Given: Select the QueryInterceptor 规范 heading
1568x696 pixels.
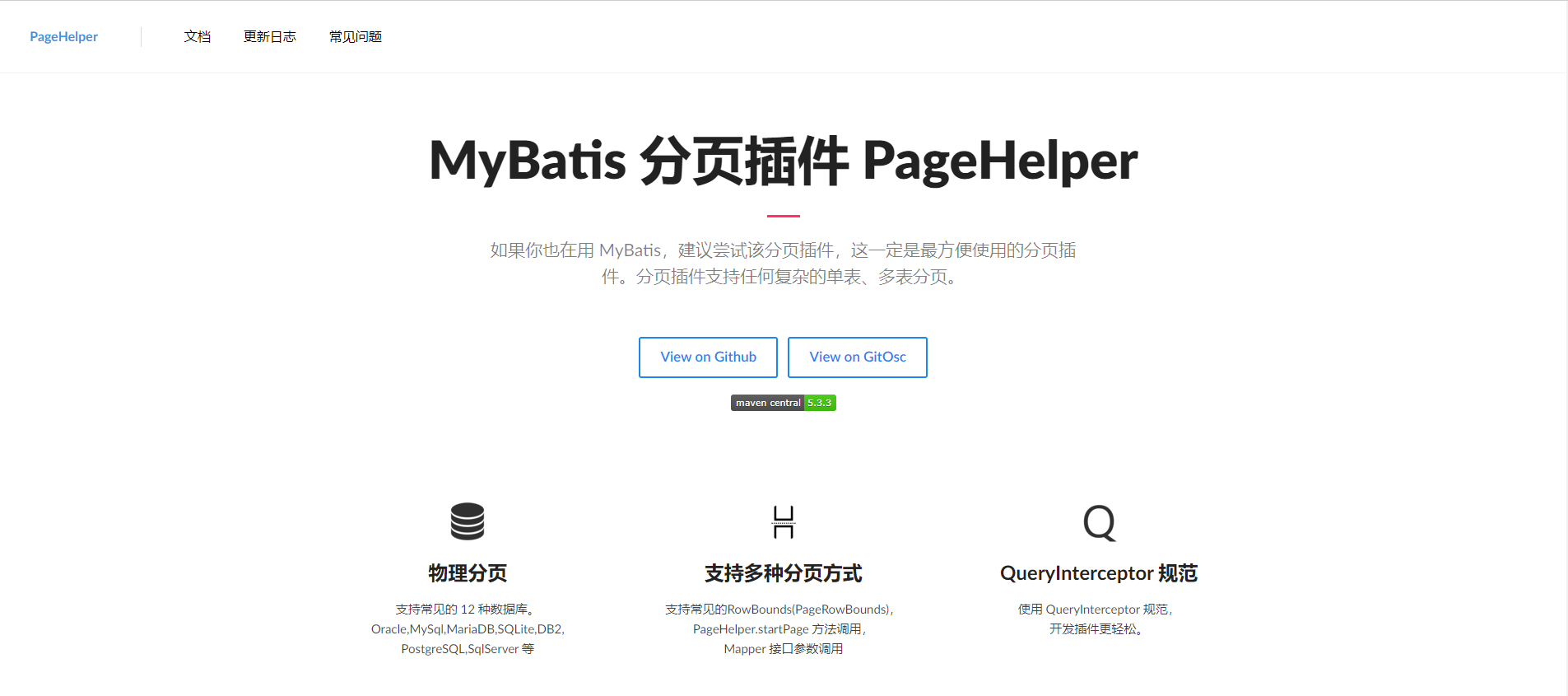Looking at the screenshot, I should click(x=1099, y=573).
